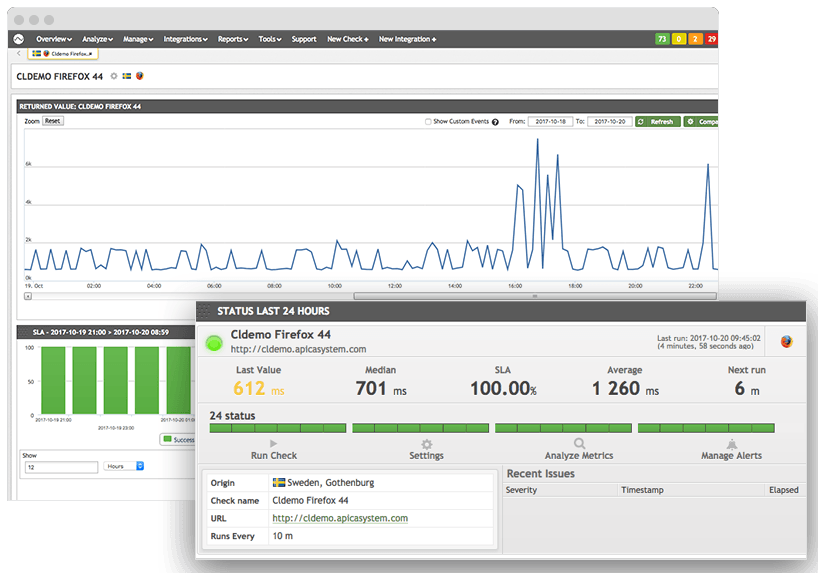This screenshot has width=818, height=573.
Task: Select the Cldemo Firefox tab
Action: (x=62, y=53)
